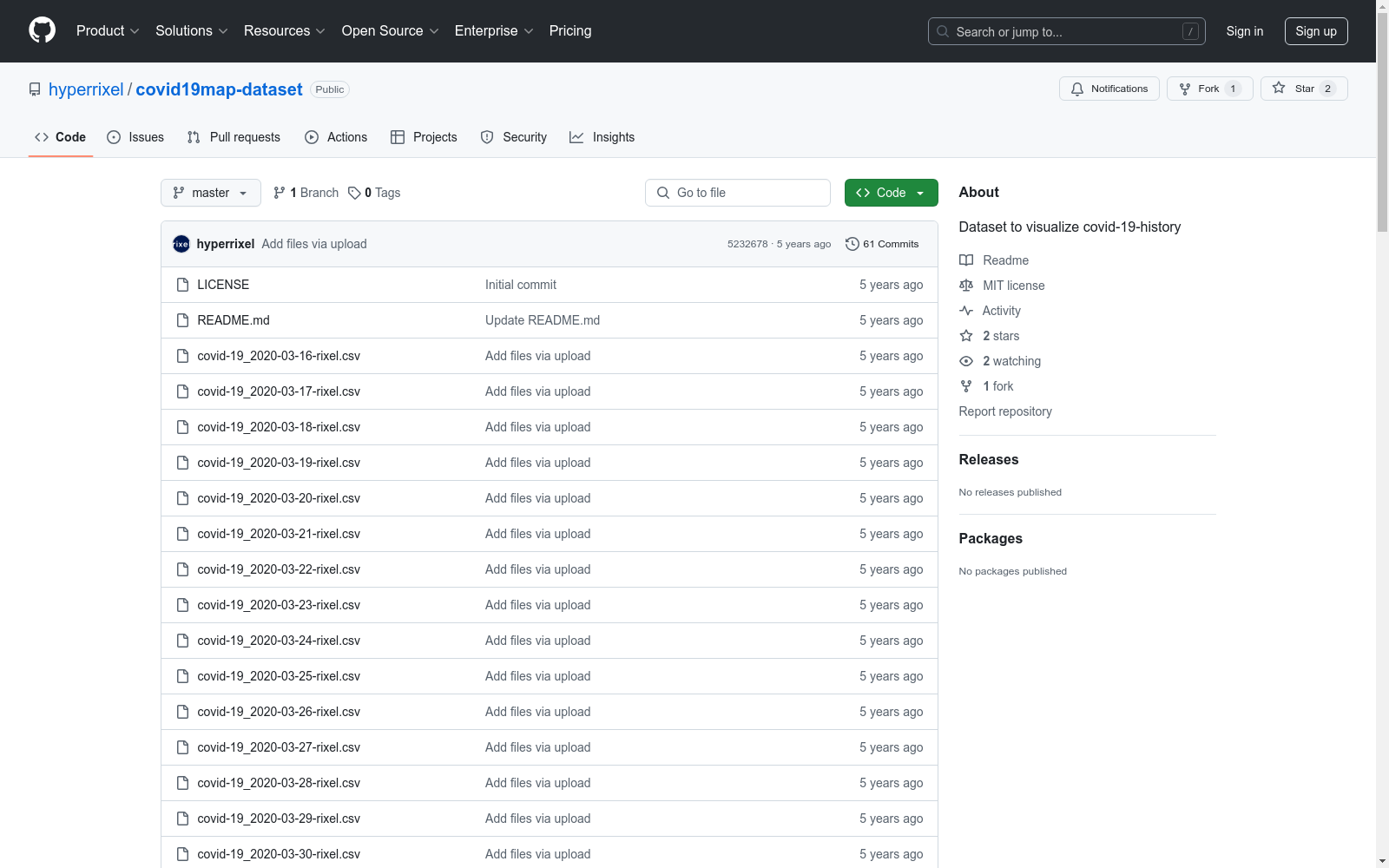The height and width of the screenshot is (868, 1389).
Task: View the 61 Commits history link
Action: point(882,244)
